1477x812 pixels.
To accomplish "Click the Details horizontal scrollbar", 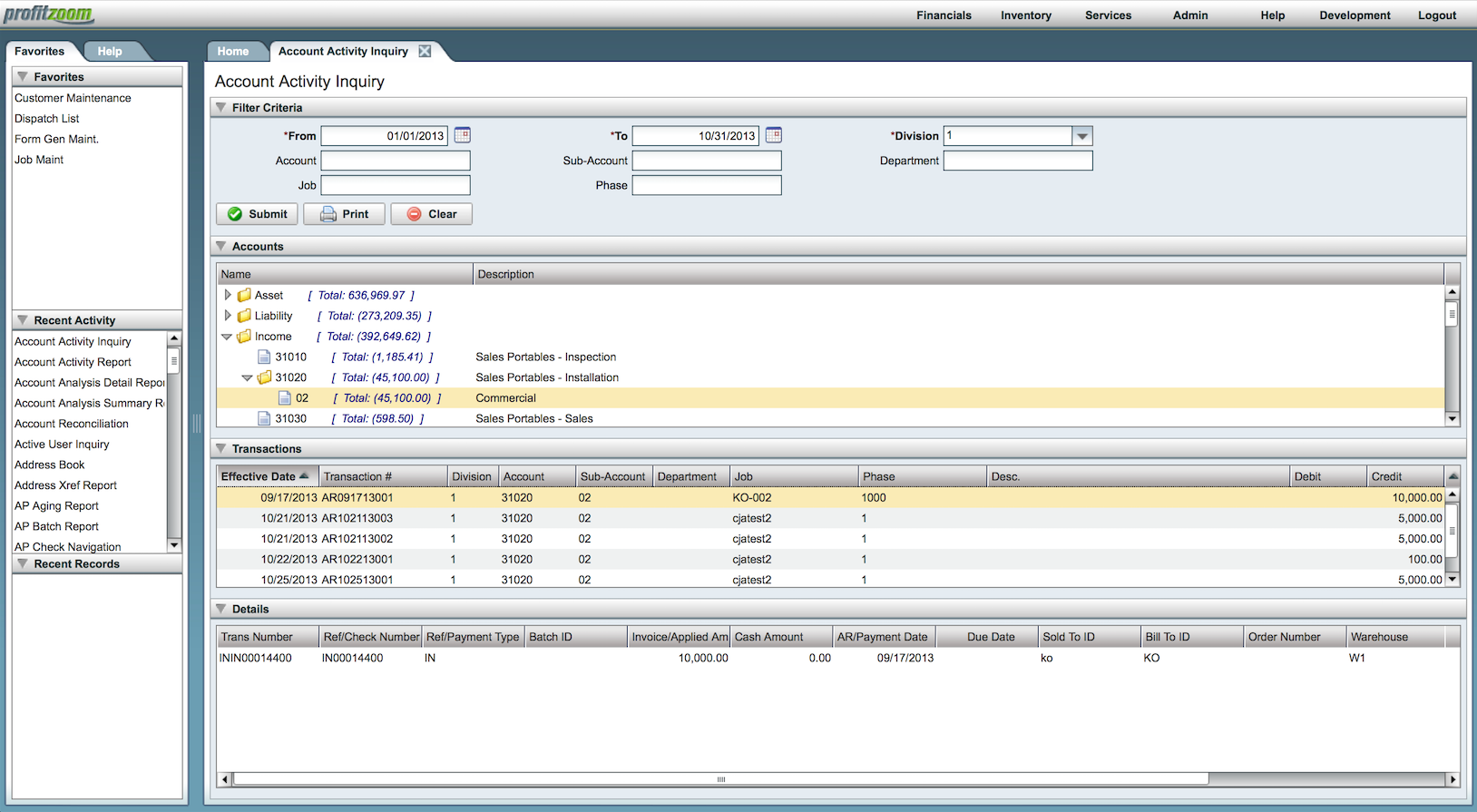I will pyautogui.click(x=720, y=779).
